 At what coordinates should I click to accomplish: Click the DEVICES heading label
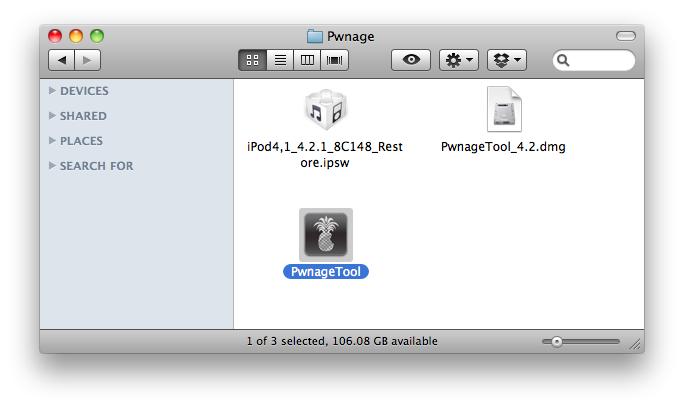coord(84,91)
